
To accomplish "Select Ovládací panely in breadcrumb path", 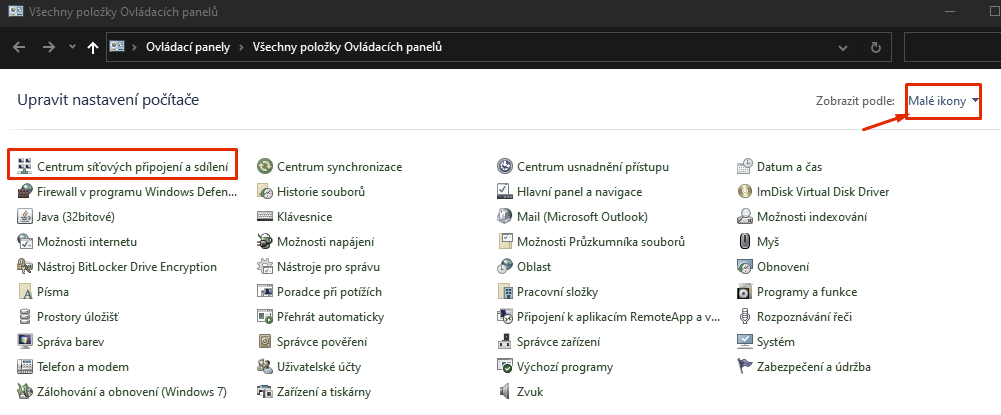I will coord(188,47).
